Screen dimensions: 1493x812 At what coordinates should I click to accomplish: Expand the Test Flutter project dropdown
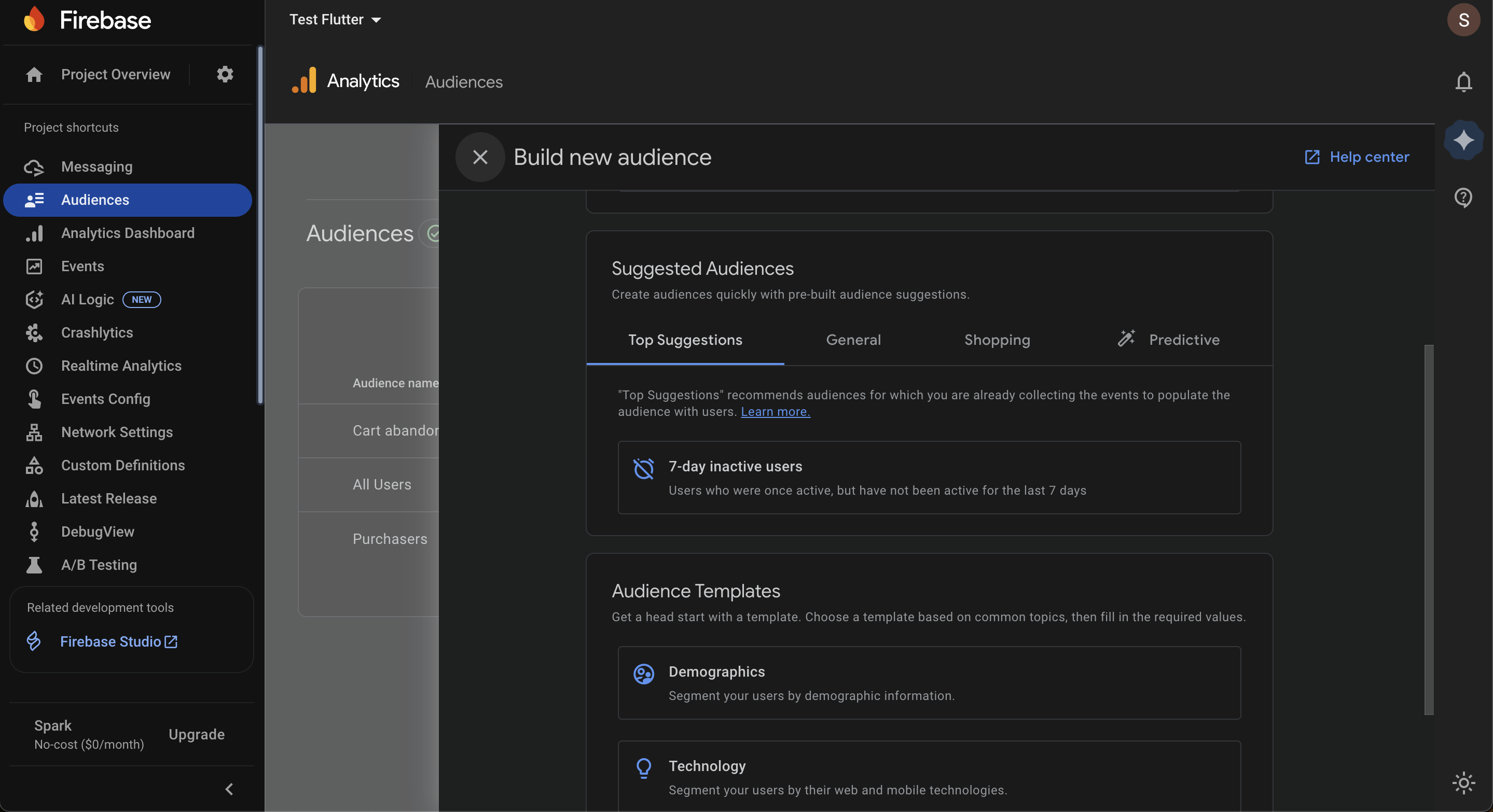coord(335,20)
